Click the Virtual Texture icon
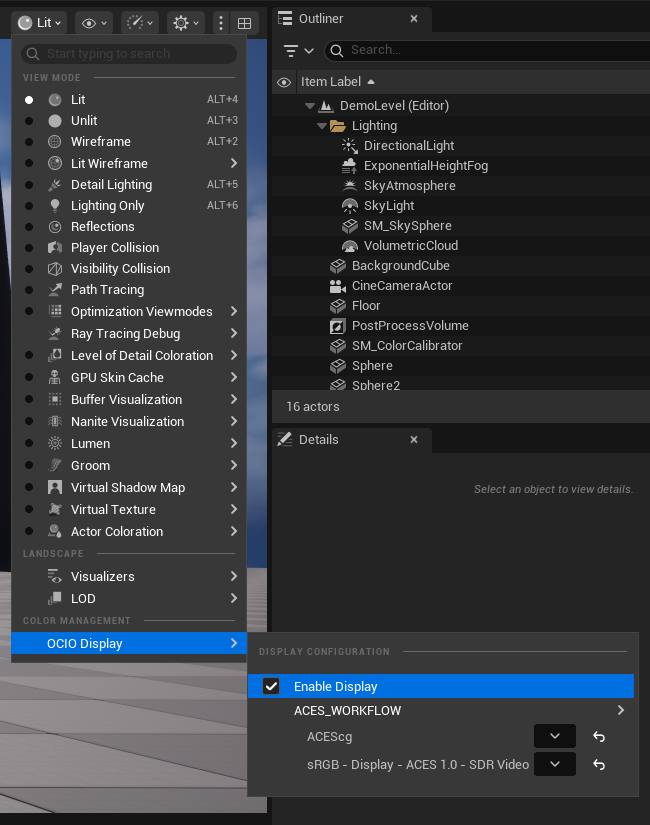 click(55, 509)
